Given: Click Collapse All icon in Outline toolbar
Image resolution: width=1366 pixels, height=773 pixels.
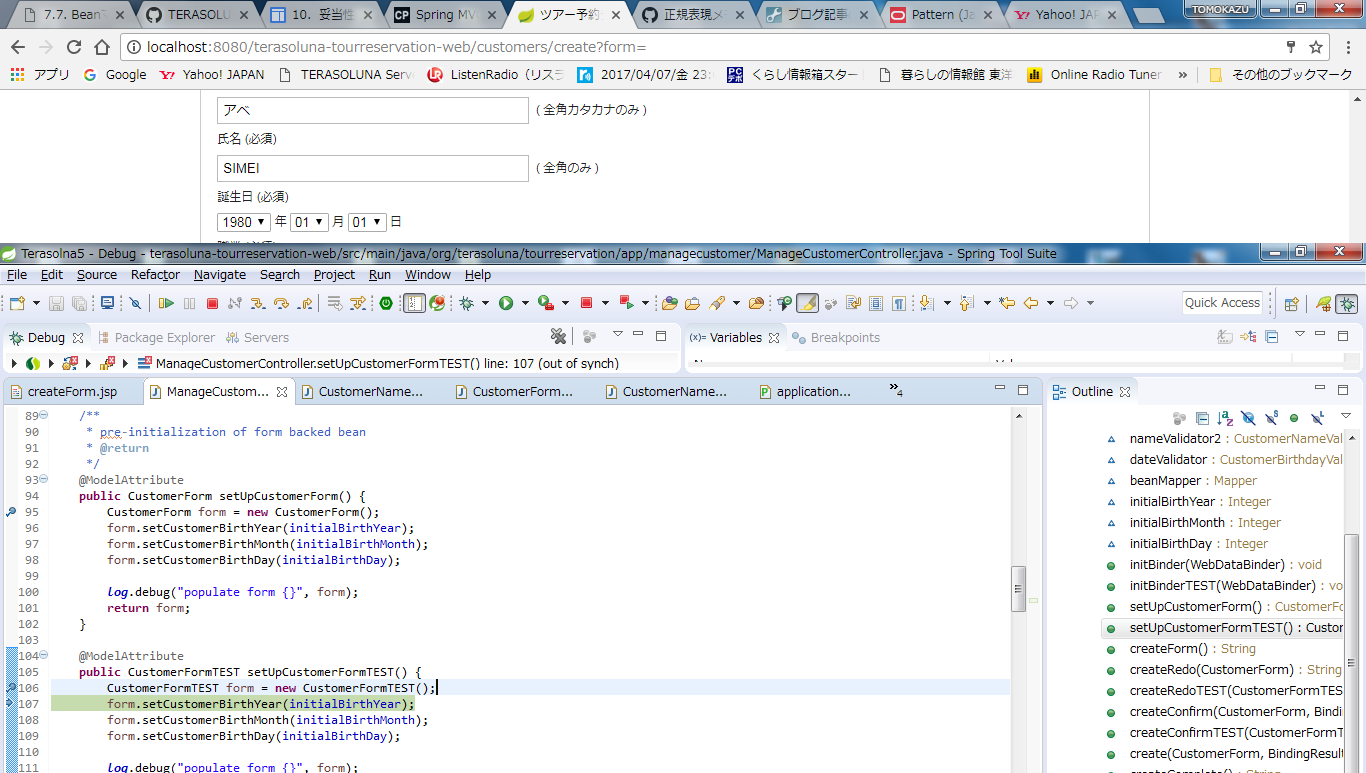Looking at the screenshot, I should click(1202, 418).
